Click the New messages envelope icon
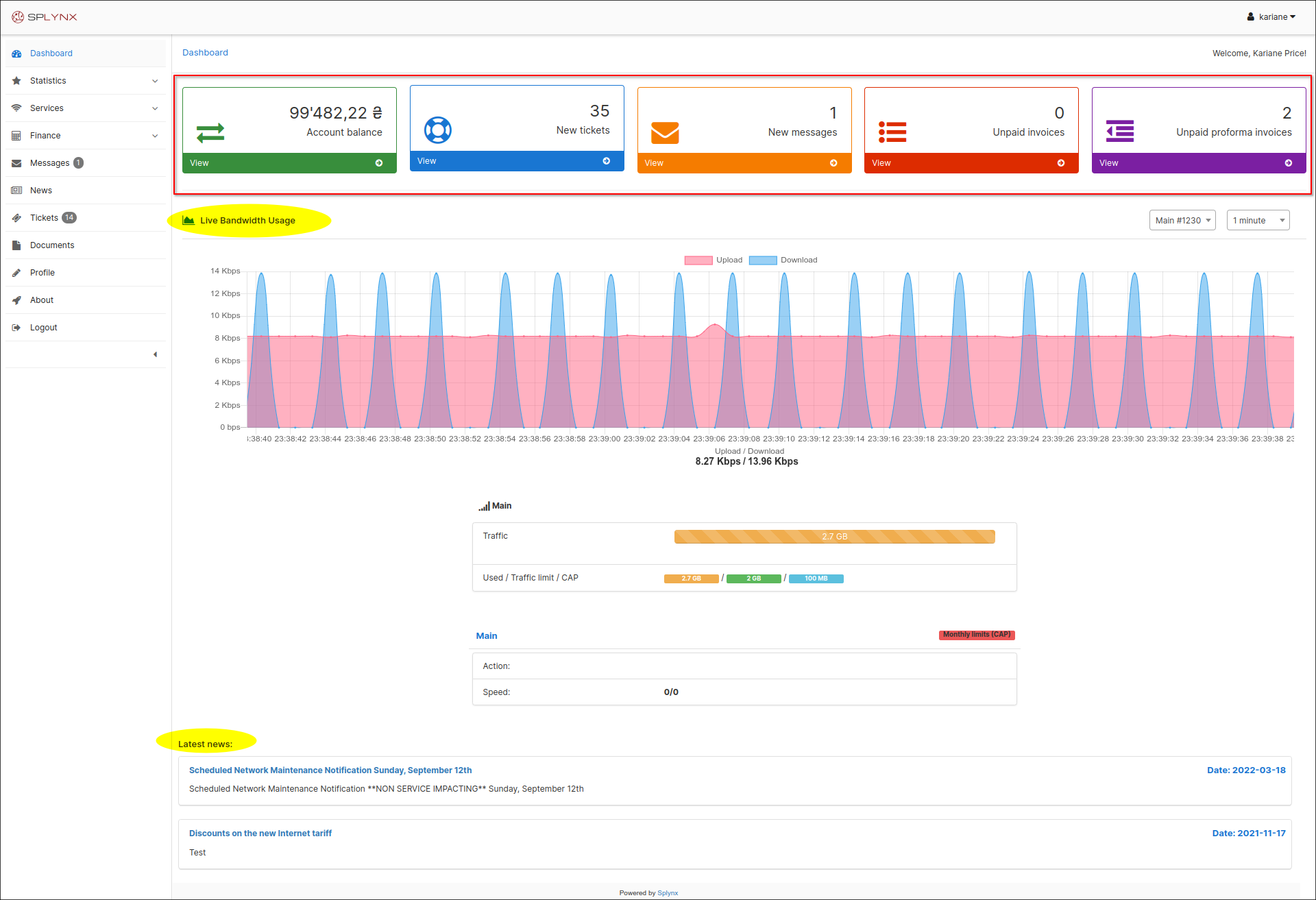 coord(665,132)
